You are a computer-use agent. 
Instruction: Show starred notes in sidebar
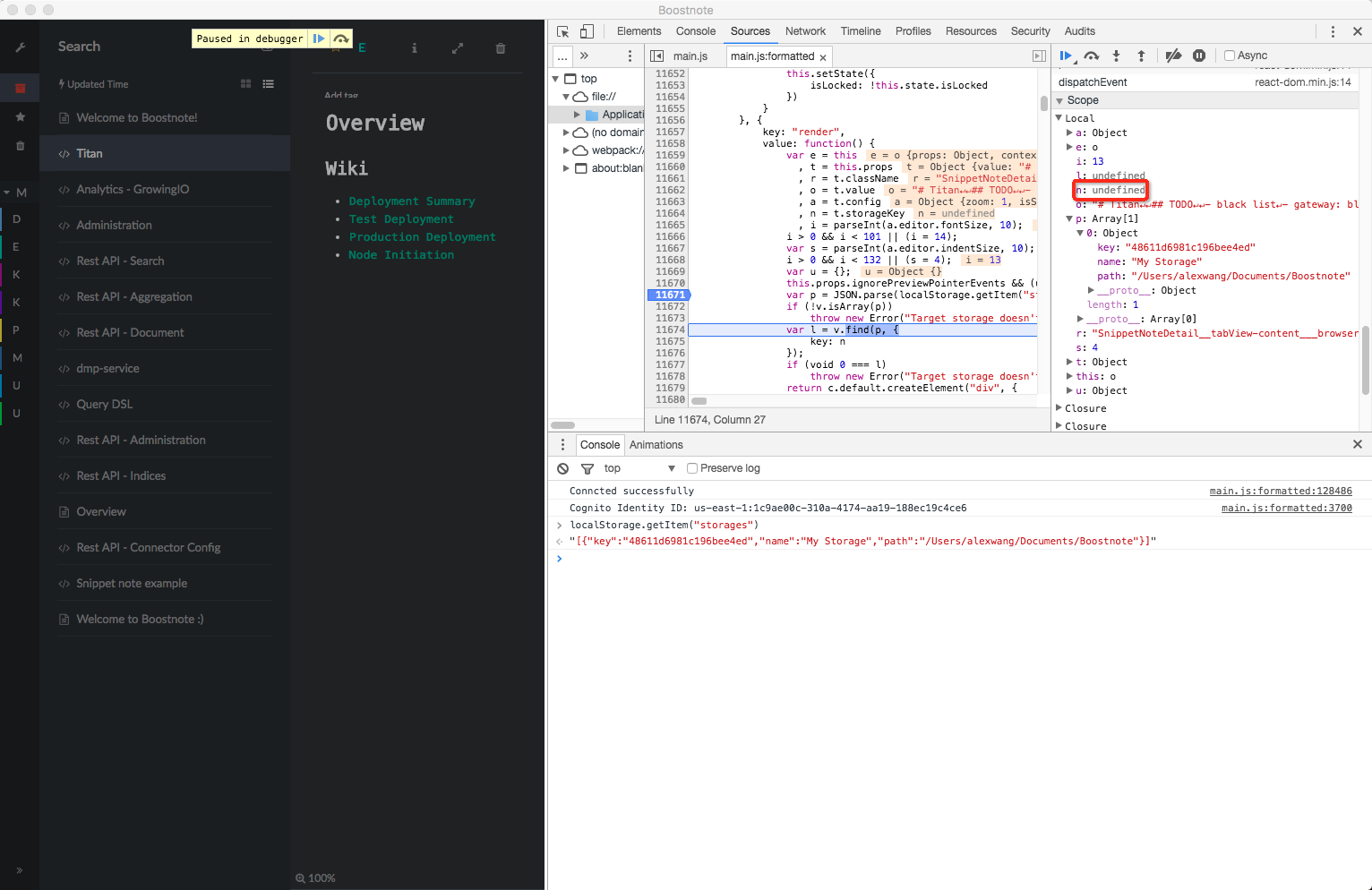(x=20, y=117)
